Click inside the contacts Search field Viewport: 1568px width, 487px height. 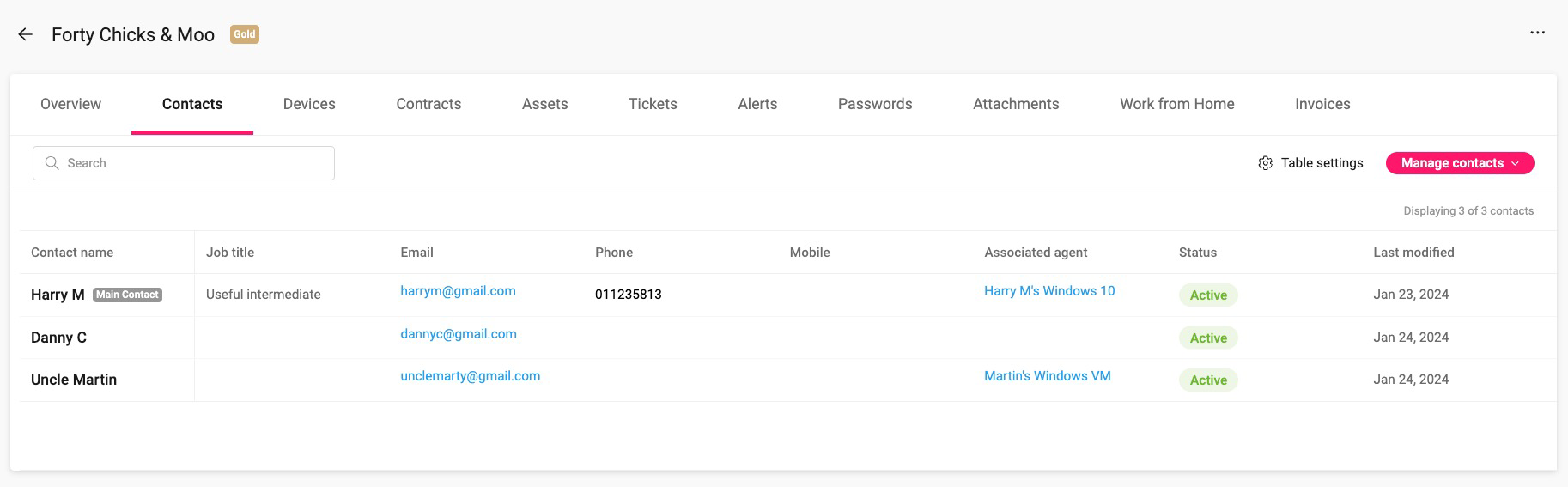click(184, 163)
